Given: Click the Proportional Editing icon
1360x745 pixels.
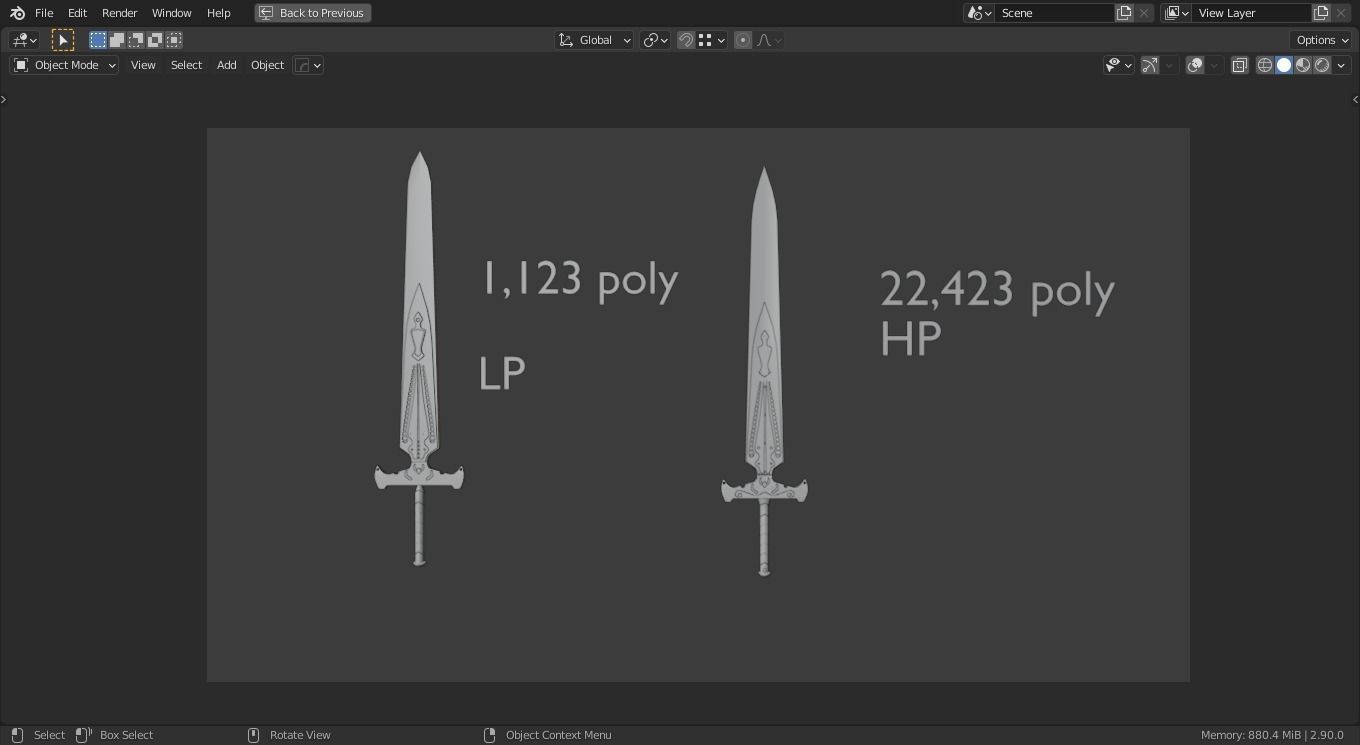Looking at the screenshot, I should 743,40.
